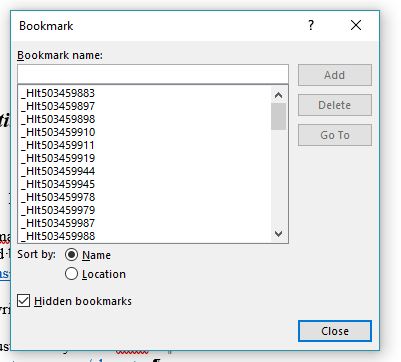Click the Go To button

coord(335,135)
